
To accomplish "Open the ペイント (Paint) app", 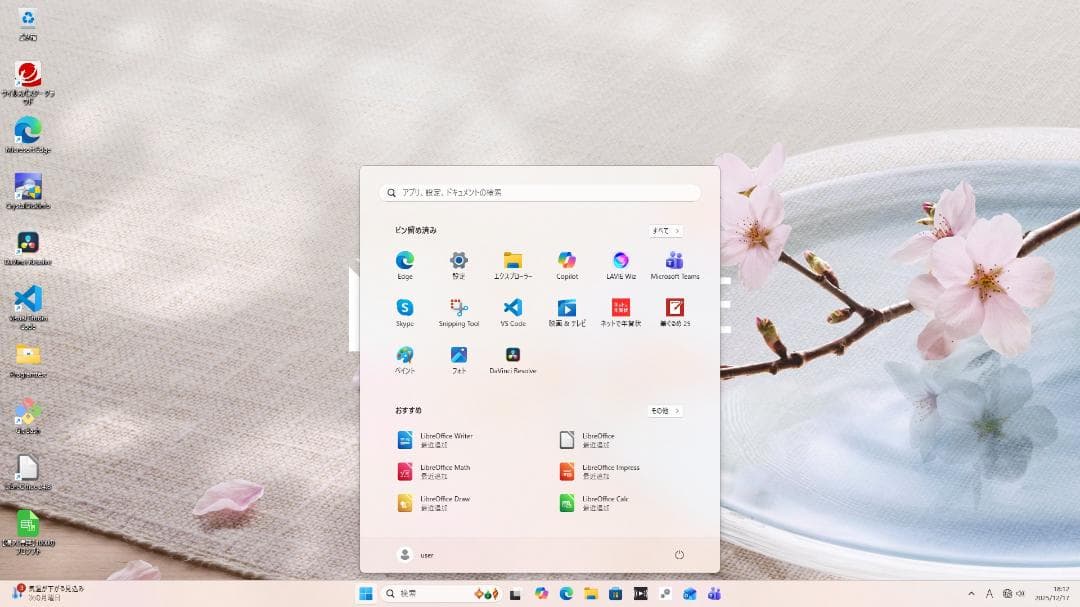I will 405,359.
